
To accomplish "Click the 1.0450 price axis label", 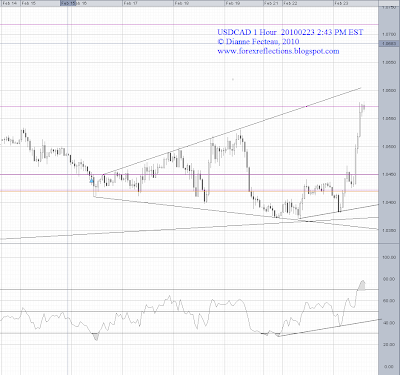I will tap(389, 174).
